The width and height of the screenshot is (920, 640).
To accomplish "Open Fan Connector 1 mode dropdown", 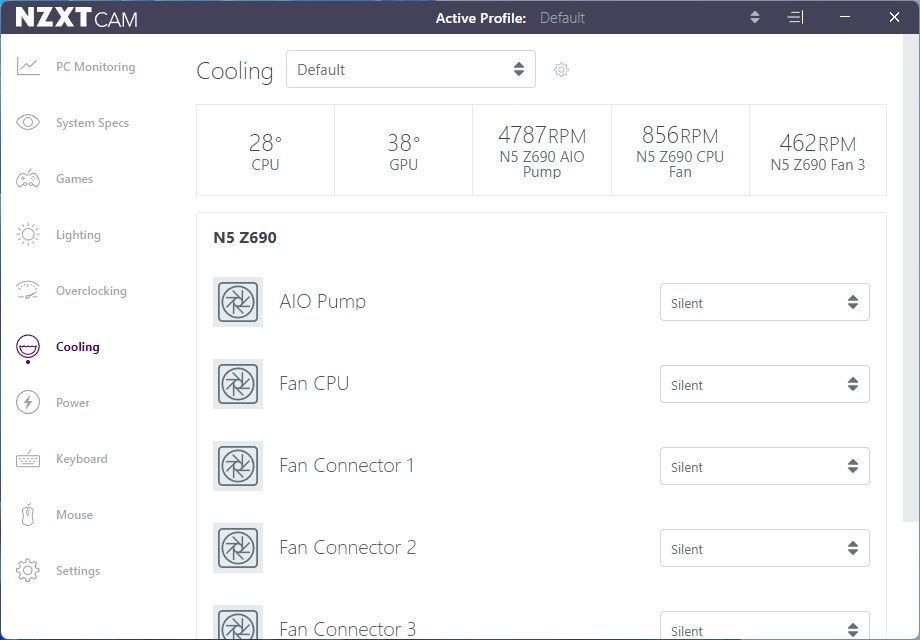I will [765, 466].
